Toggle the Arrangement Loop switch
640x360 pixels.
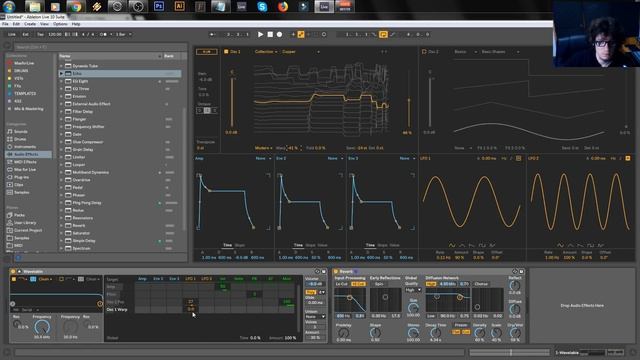coord(383,35)
